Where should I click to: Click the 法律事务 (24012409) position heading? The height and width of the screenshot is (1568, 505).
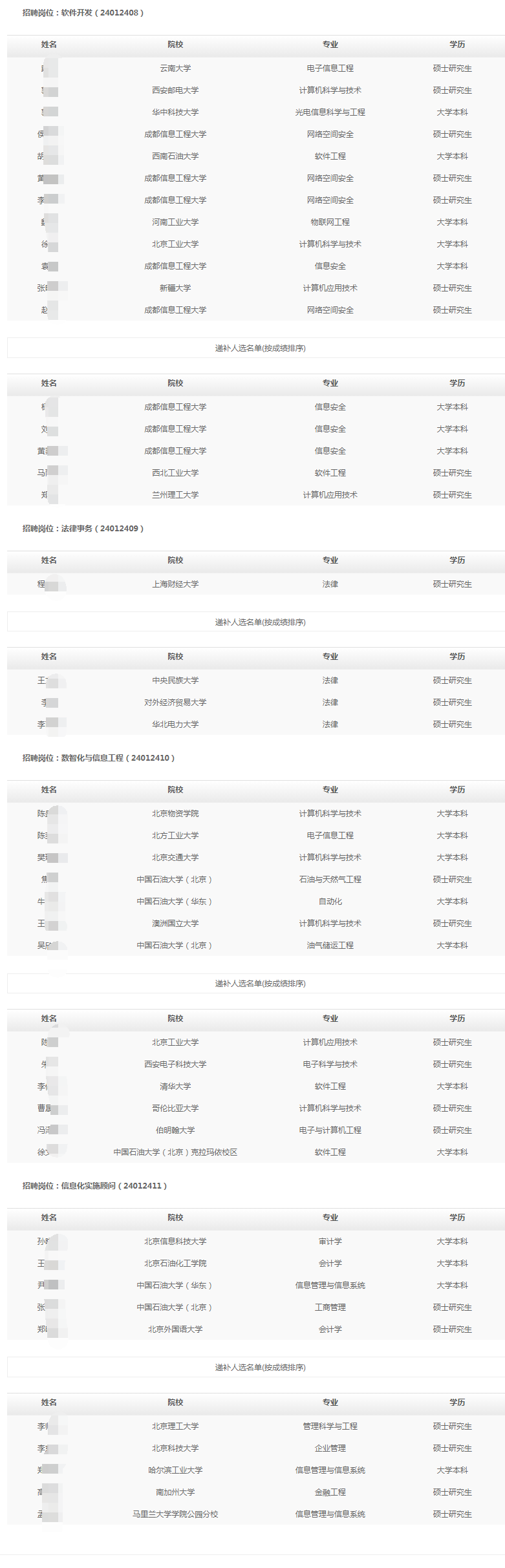tap(83, 529)
